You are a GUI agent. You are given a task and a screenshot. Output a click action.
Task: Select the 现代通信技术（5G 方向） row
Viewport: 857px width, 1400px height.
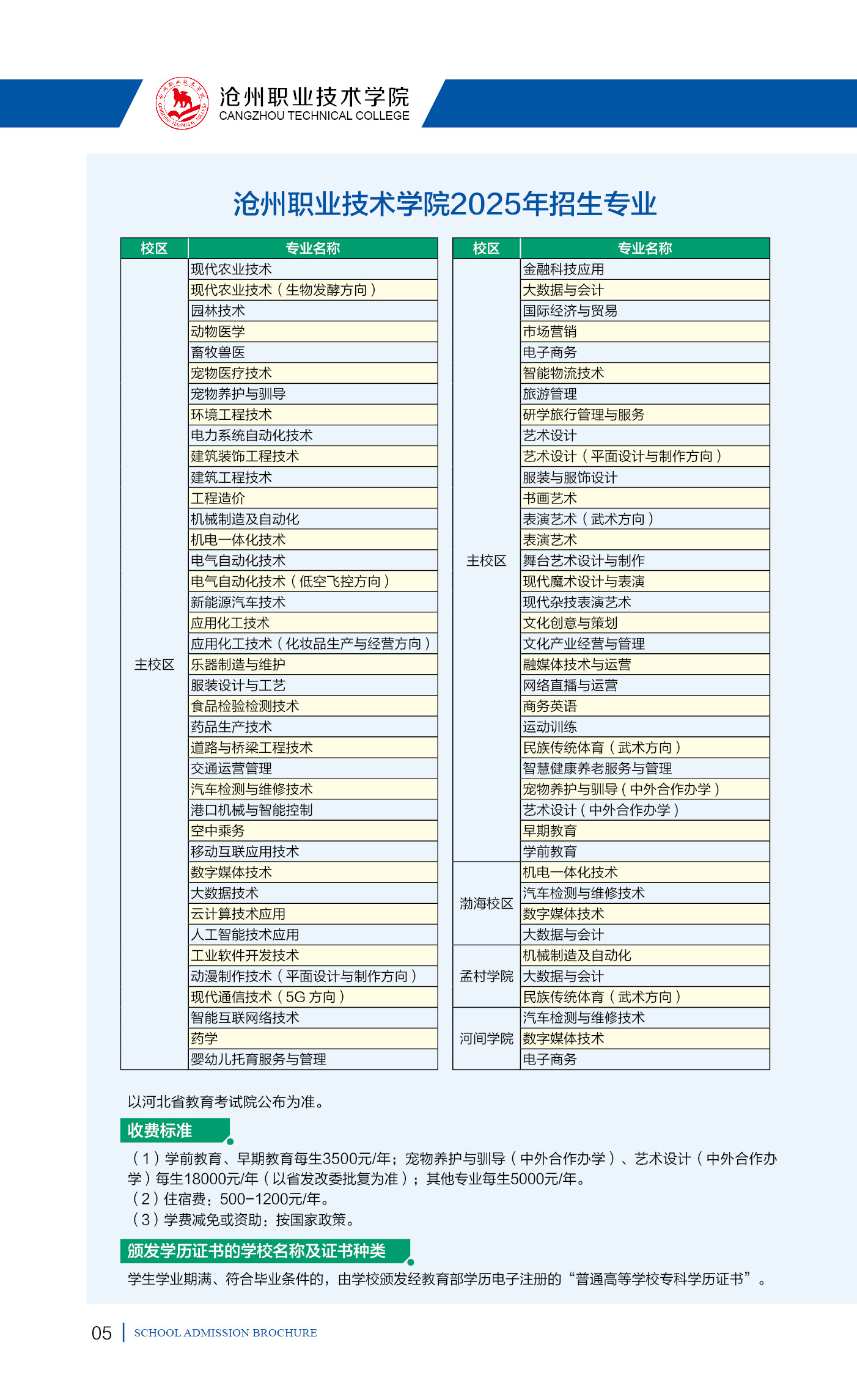point(313,997)
